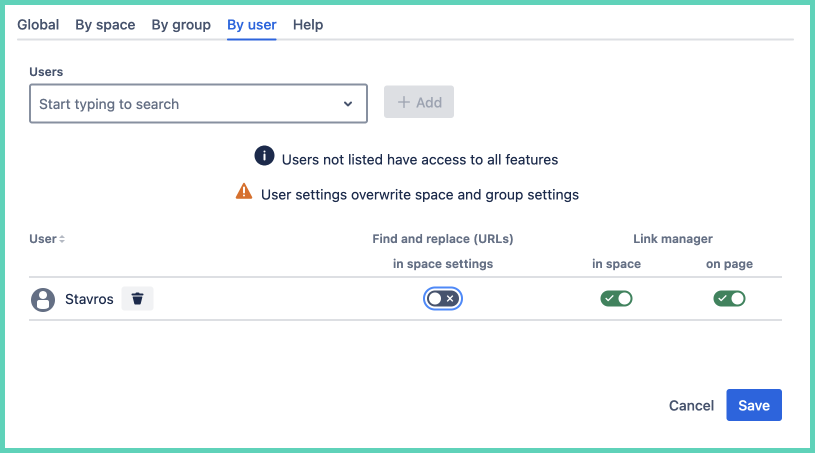
Task: Disable Link manager in space toggle
Action: click(616, 298)
